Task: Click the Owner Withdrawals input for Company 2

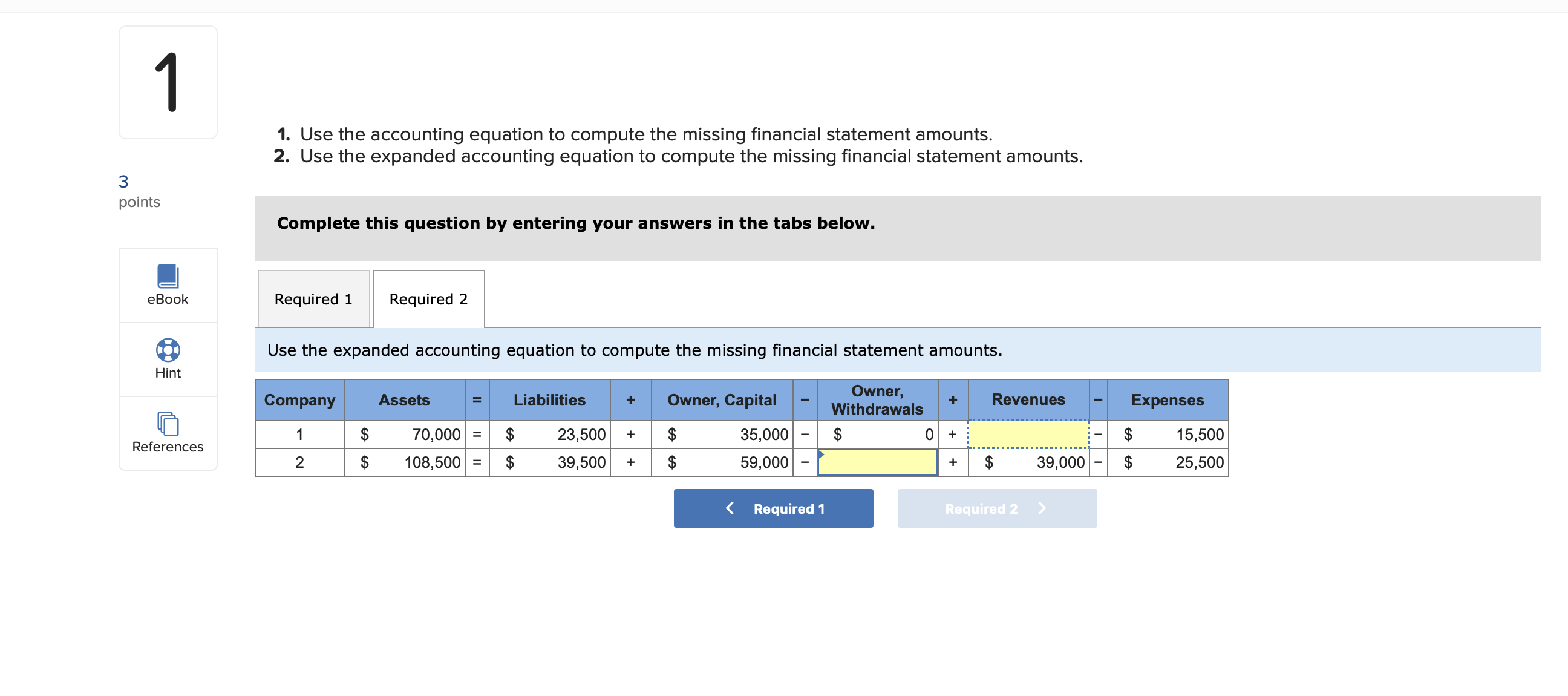Action: 877,462
